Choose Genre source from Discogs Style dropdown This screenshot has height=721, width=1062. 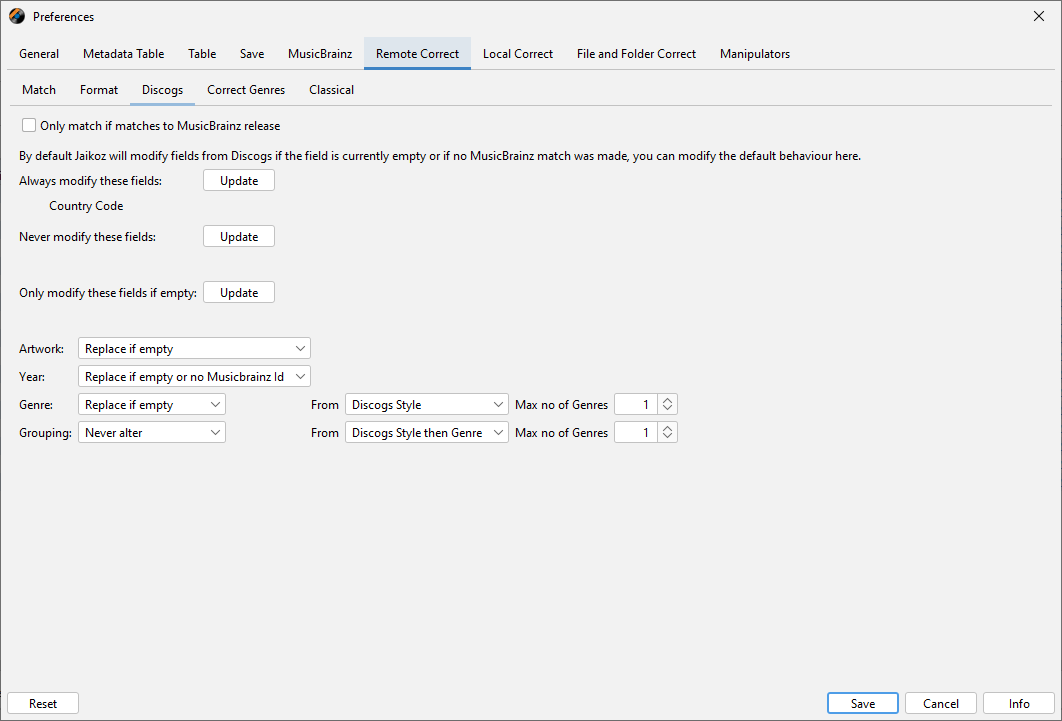coord(427,405)
